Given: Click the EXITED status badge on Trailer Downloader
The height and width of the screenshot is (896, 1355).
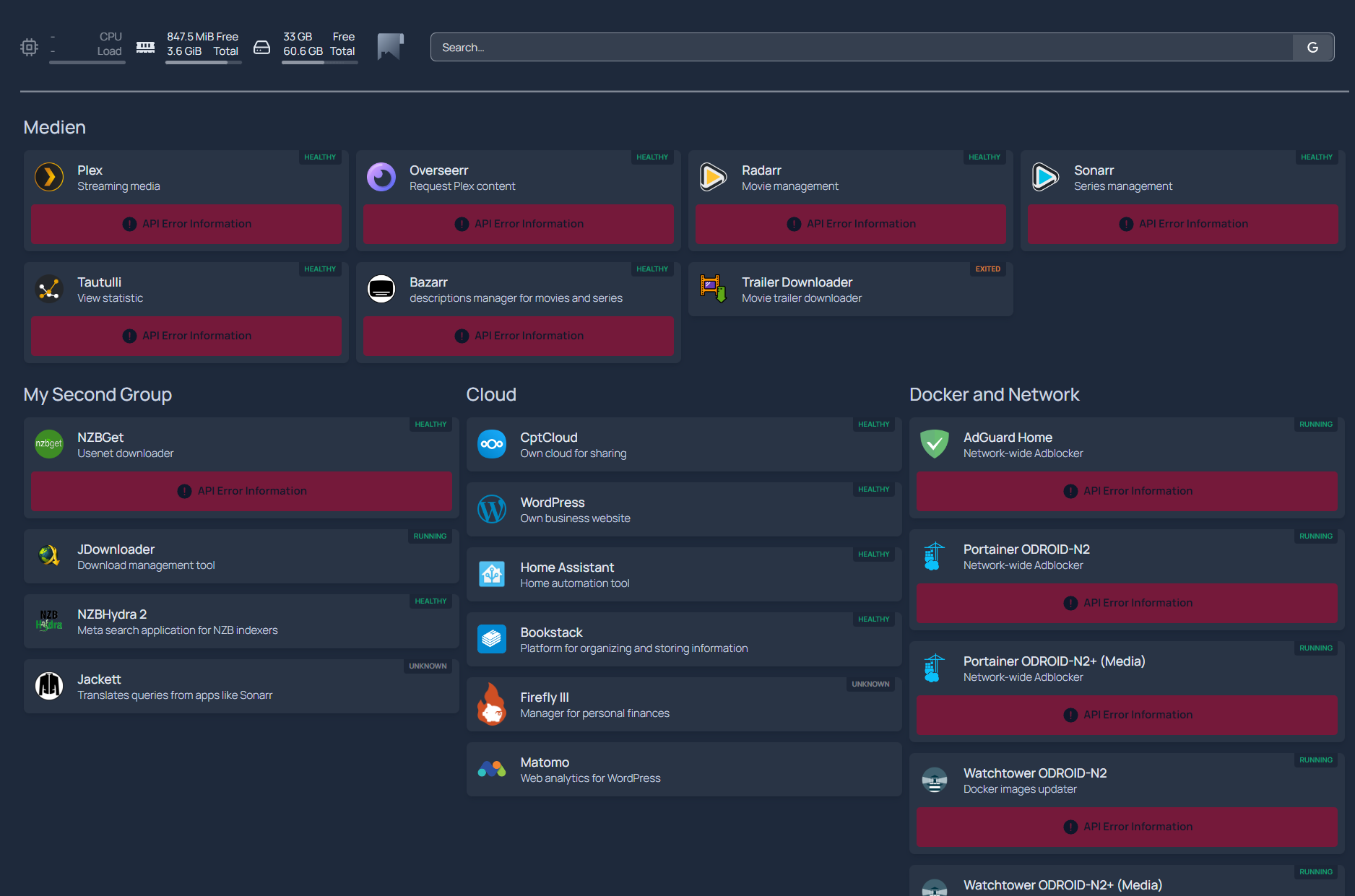Looking at the screenshot, I should pos(987,269).
